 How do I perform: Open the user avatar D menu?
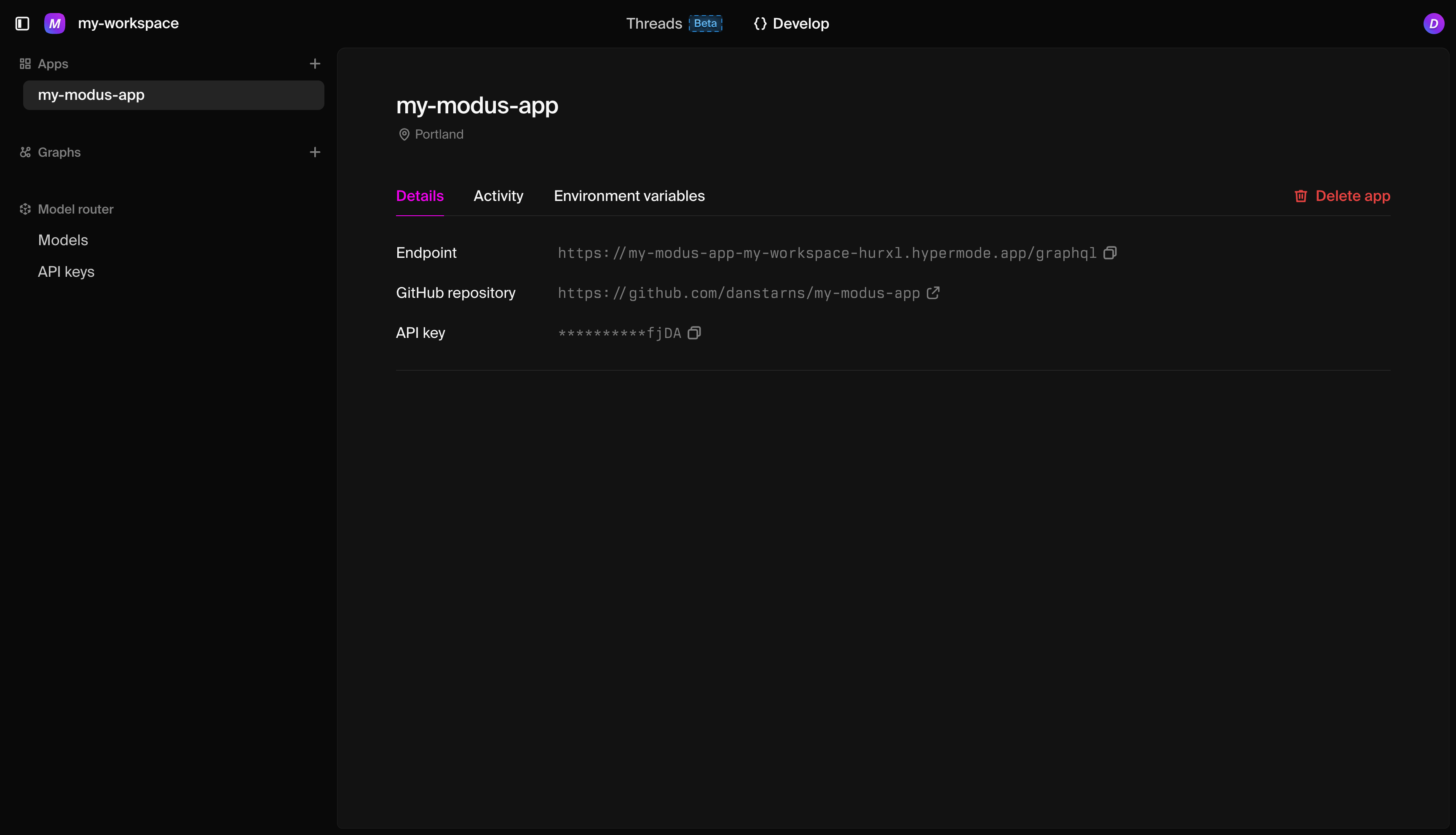coord(1433,24)
